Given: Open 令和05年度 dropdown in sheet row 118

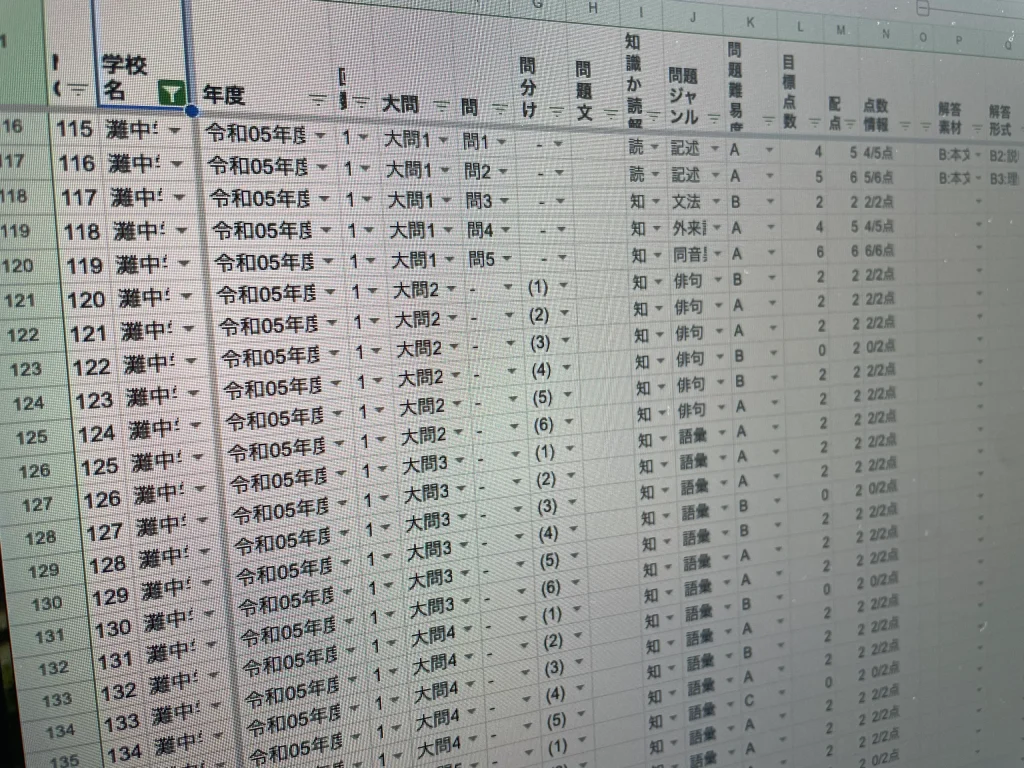Looking at the screenshot, I should point(325,199).
